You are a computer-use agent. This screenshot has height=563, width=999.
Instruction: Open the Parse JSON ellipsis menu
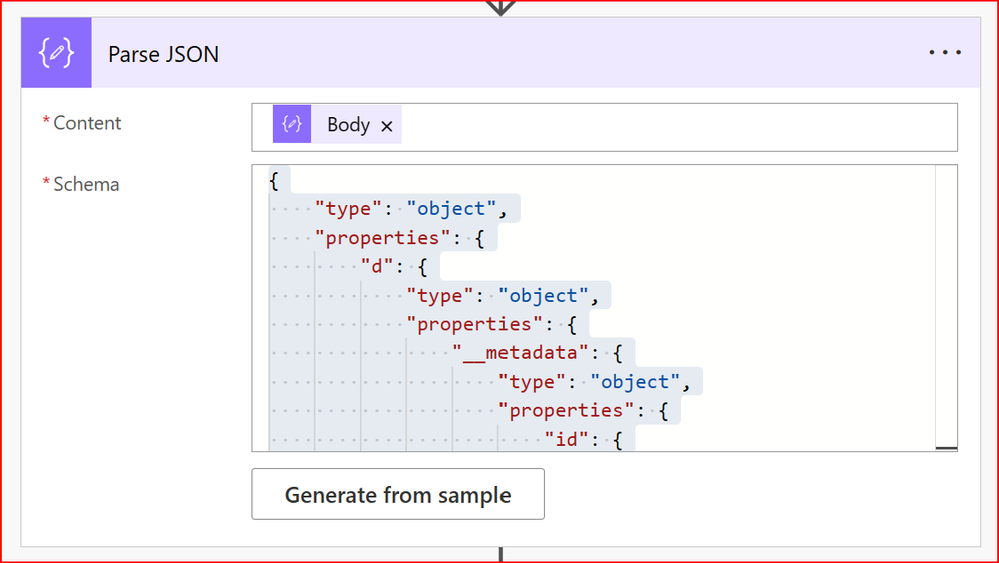[945, 53]
